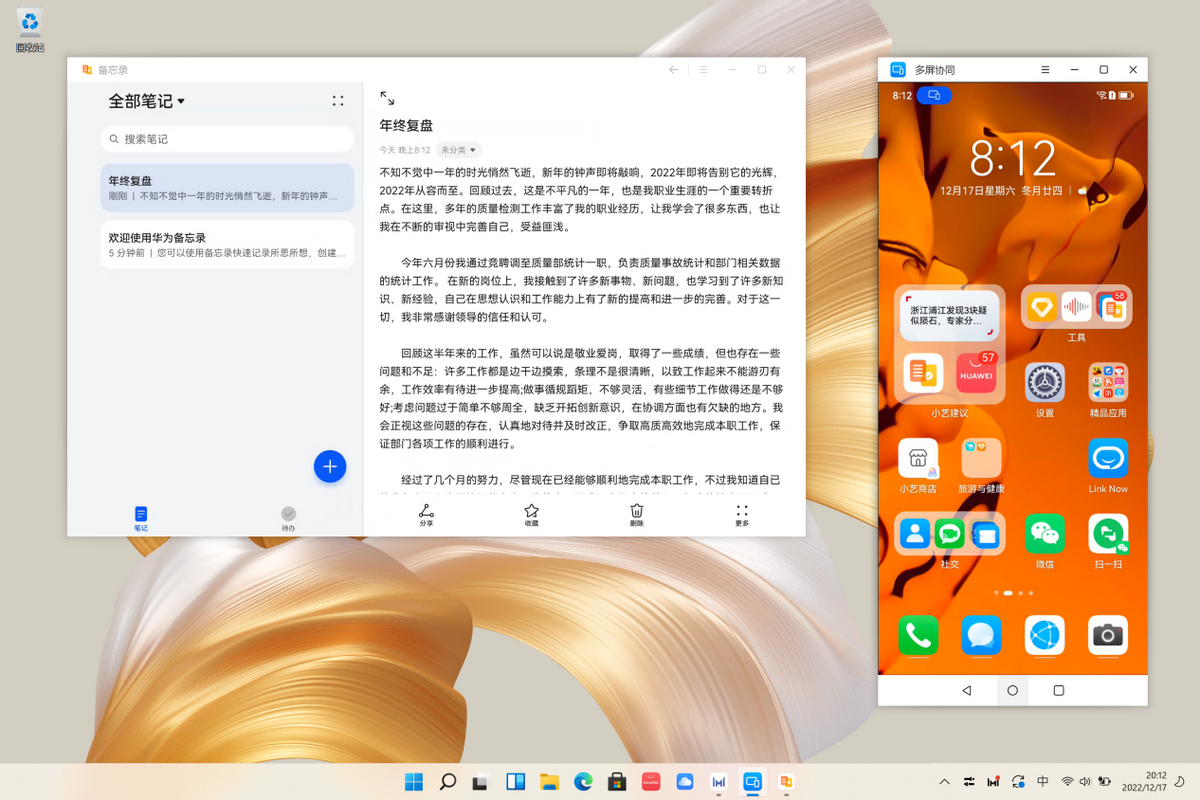
Task: Delete the note using the trash (删除) icon
Action: click(x=637, y=515)
